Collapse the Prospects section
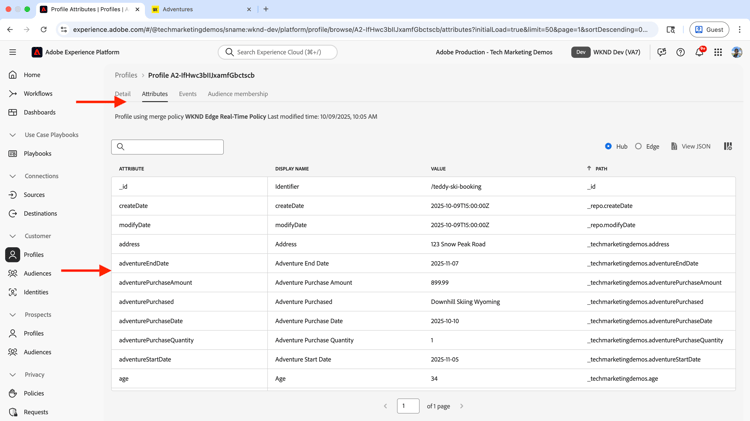 (x=13, y=315)
